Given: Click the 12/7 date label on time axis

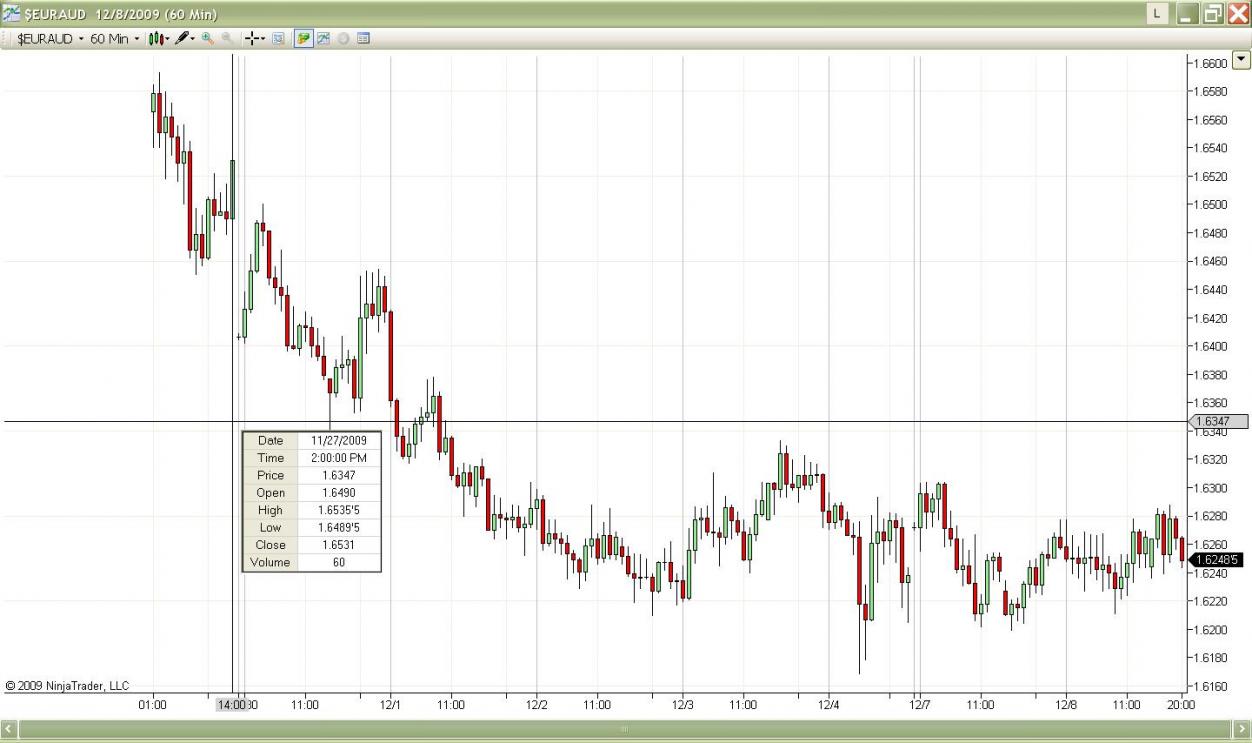Looking at the screenshot, I should 919,705.
